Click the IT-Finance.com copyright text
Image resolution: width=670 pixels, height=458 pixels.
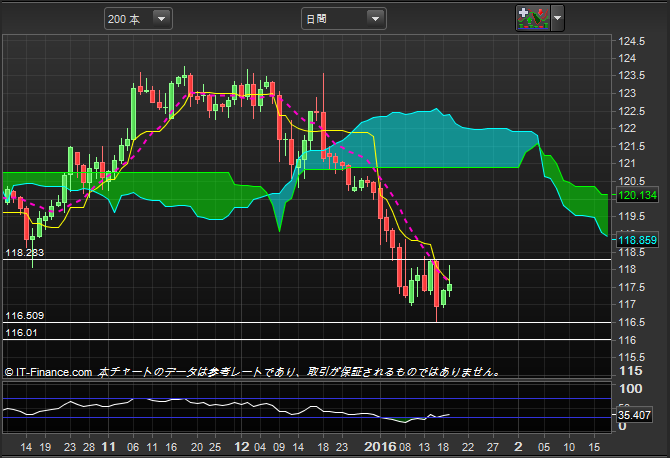click(48, 372)
